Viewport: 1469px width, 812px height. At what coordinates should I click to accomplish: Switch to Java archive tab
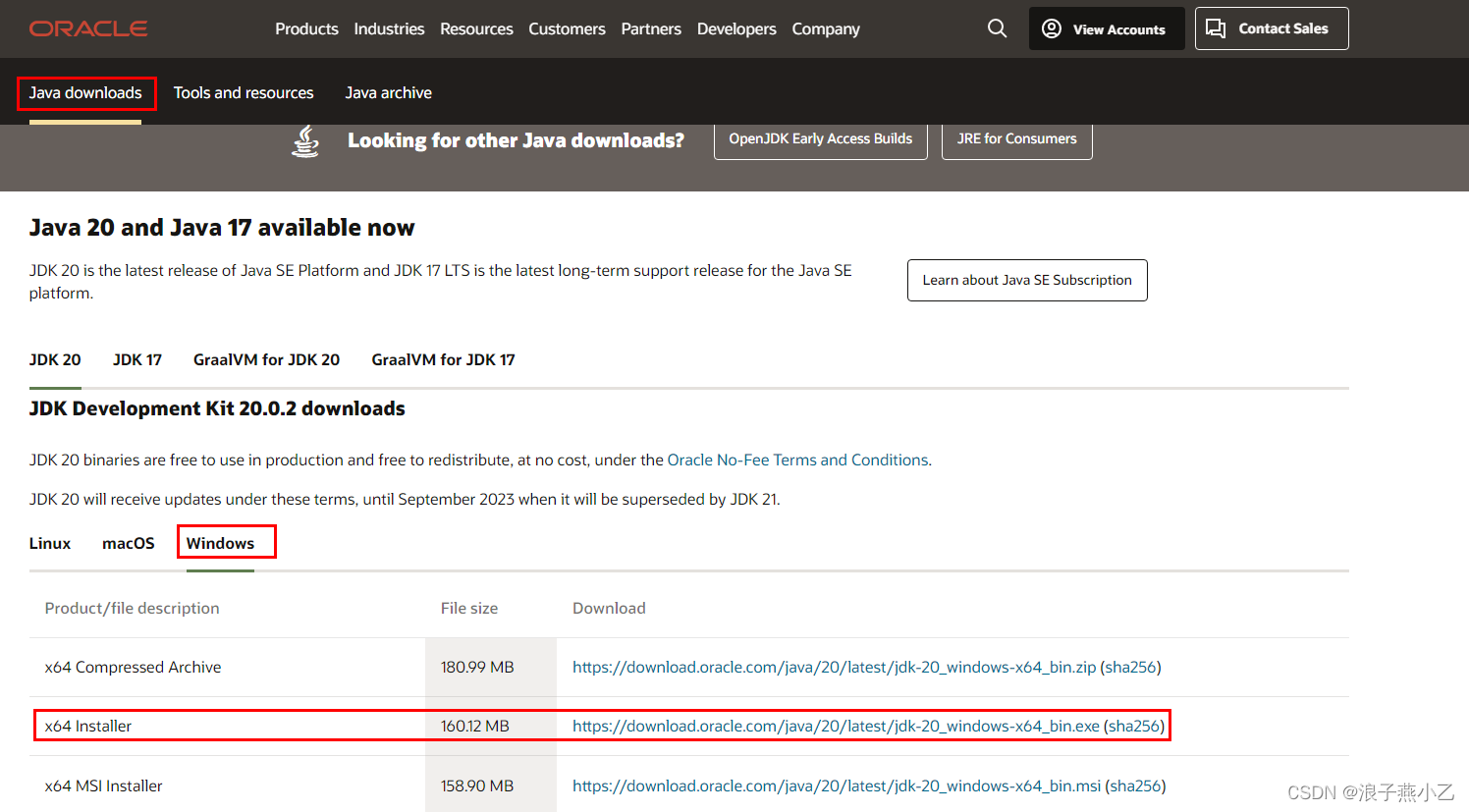[388, 93]
